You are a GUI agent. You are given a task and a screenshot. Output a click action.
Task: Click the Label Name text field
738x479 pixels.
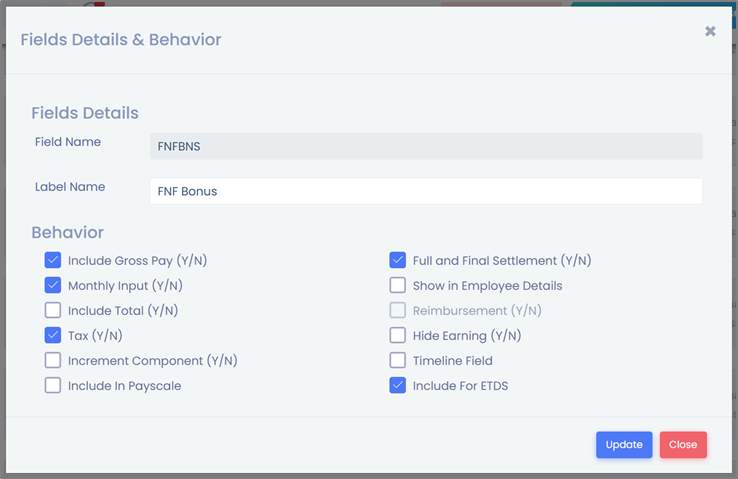(426, 191)
